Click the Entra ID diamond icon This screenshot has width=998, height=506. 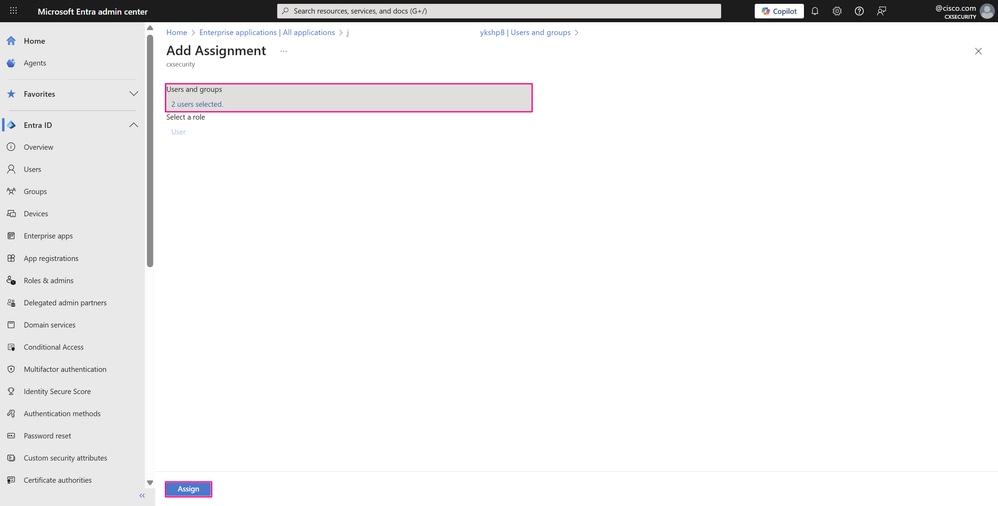11,125
